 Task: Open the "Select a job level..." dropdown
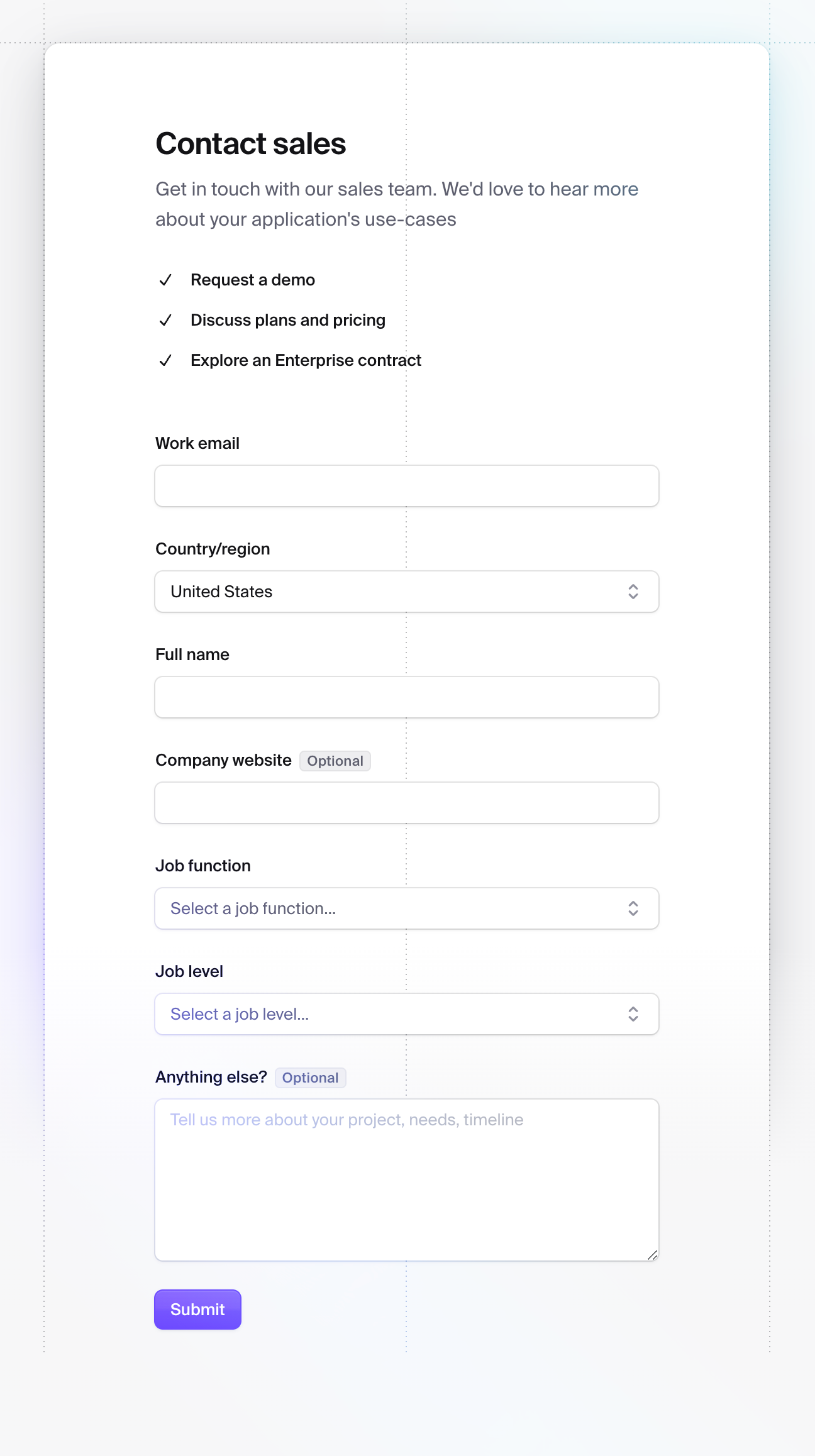407,1014
